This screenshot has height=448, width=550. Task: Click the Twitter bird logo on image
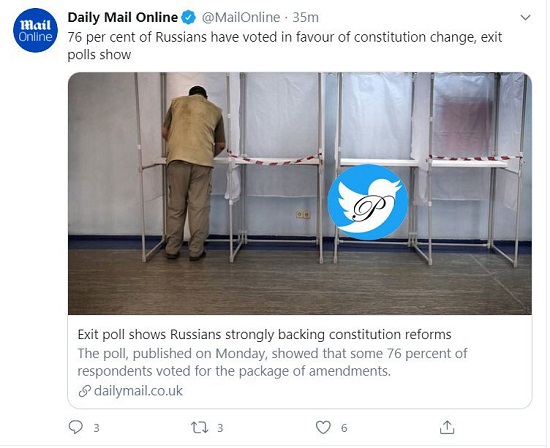368,202
